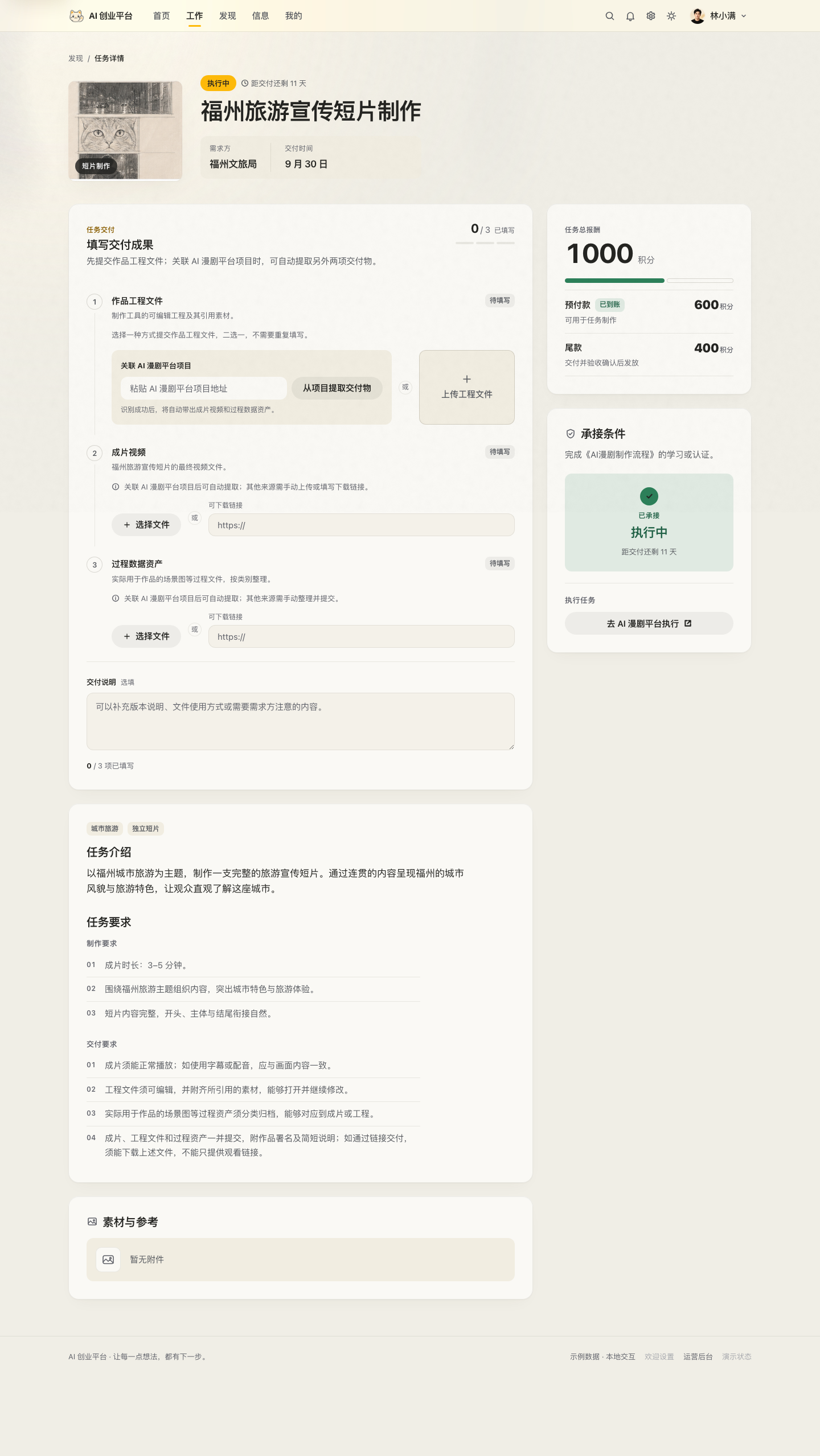This screenshot has width=820, height=1456.
Task: Click the 欢迎设置 footer link
Action: 659,1356
